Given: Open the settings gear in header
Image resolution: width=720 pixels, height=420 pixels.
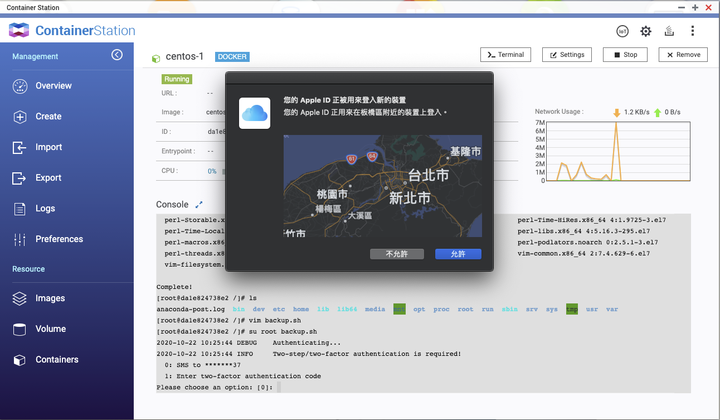Looking at the screenshot, I should [646, 31].
